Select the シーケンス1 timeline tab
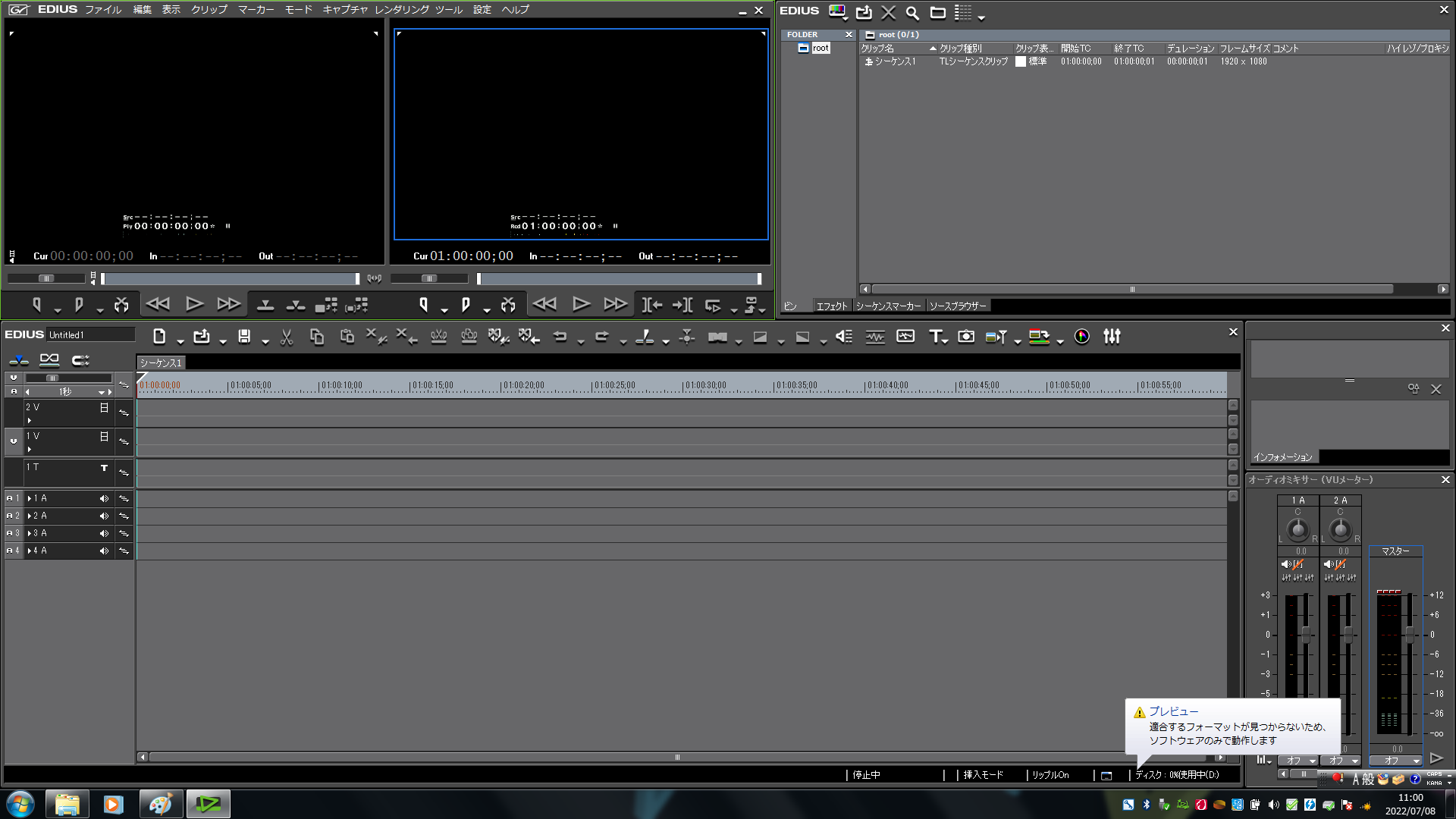 click(161, 363)
